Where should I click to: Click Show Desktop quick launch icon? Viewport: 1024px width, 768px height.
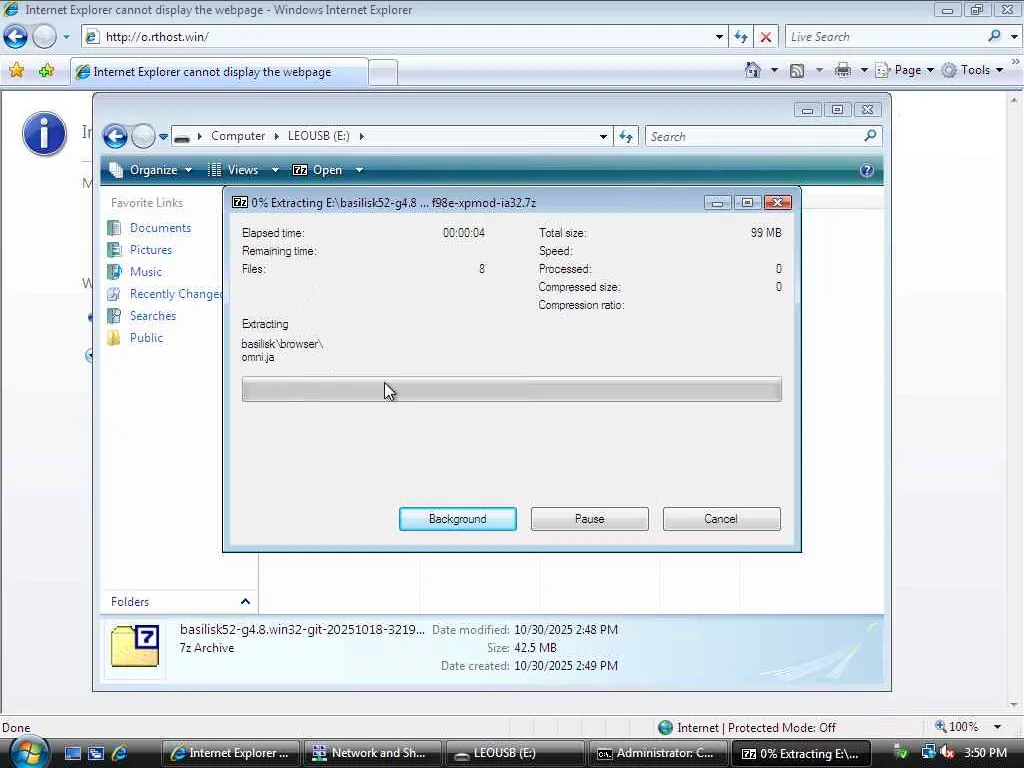pos(72,753)
